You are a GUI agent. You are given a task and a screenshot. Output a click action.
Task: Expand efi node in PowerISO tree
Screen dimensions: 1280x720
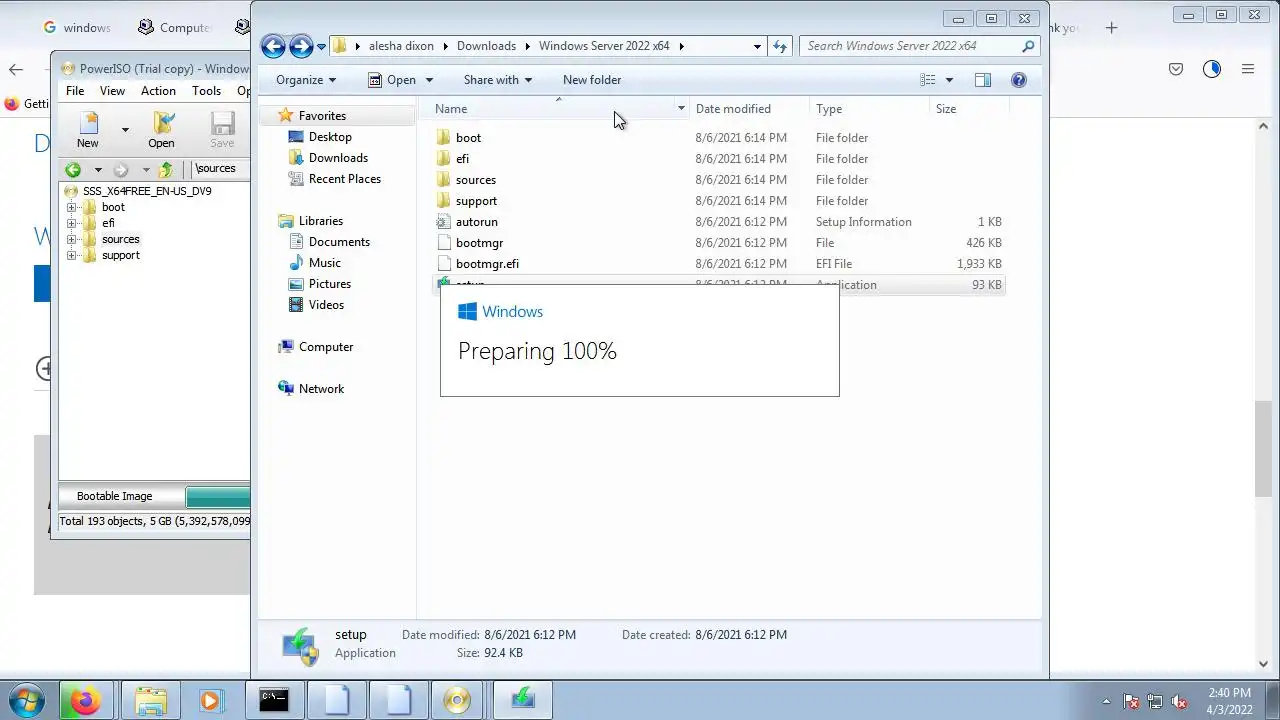pyautogui.click(x=72, y=224)
